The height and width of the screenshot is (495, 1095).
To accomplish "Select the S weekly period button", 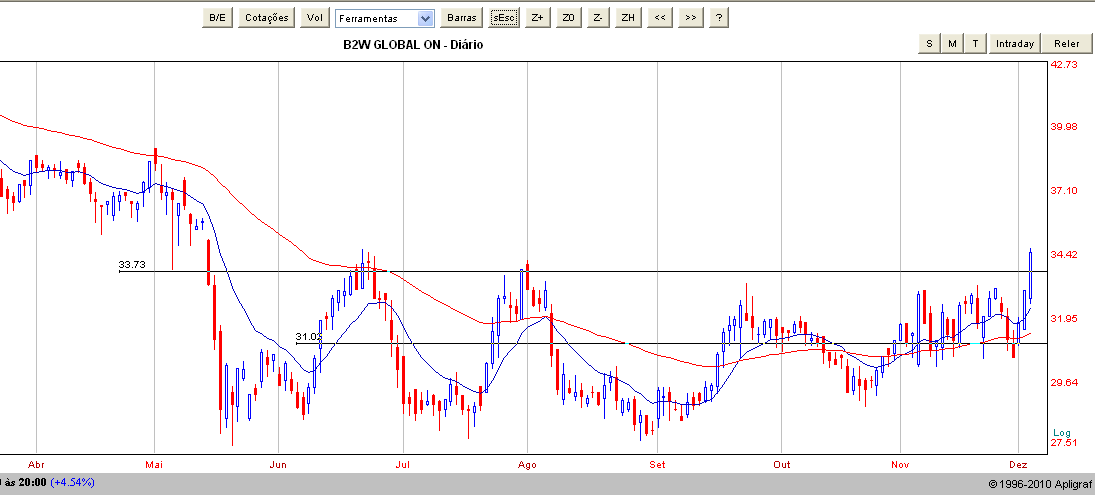I will 929,43.
